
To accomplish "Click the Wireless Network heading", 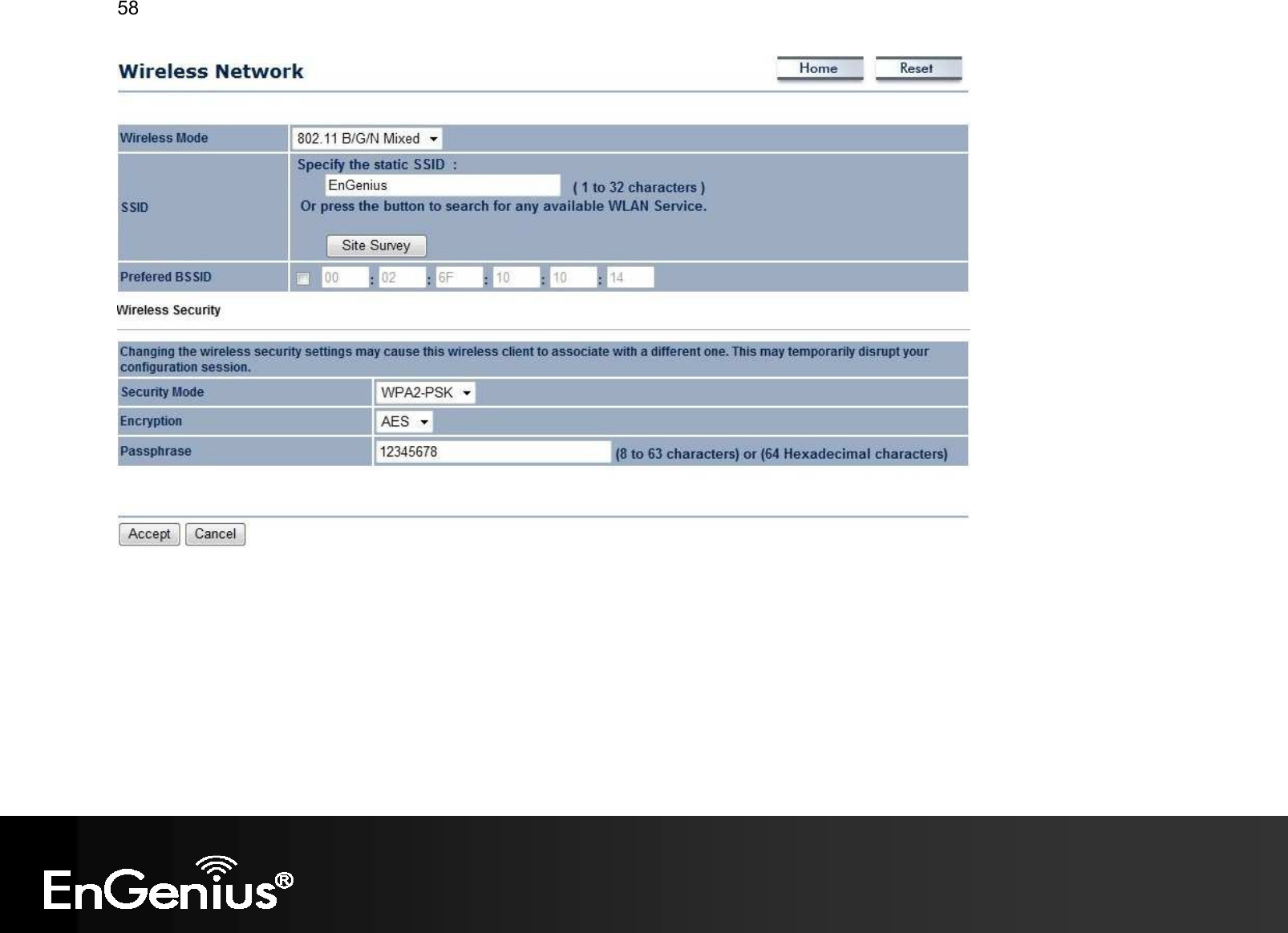I will tap(211, 71).
